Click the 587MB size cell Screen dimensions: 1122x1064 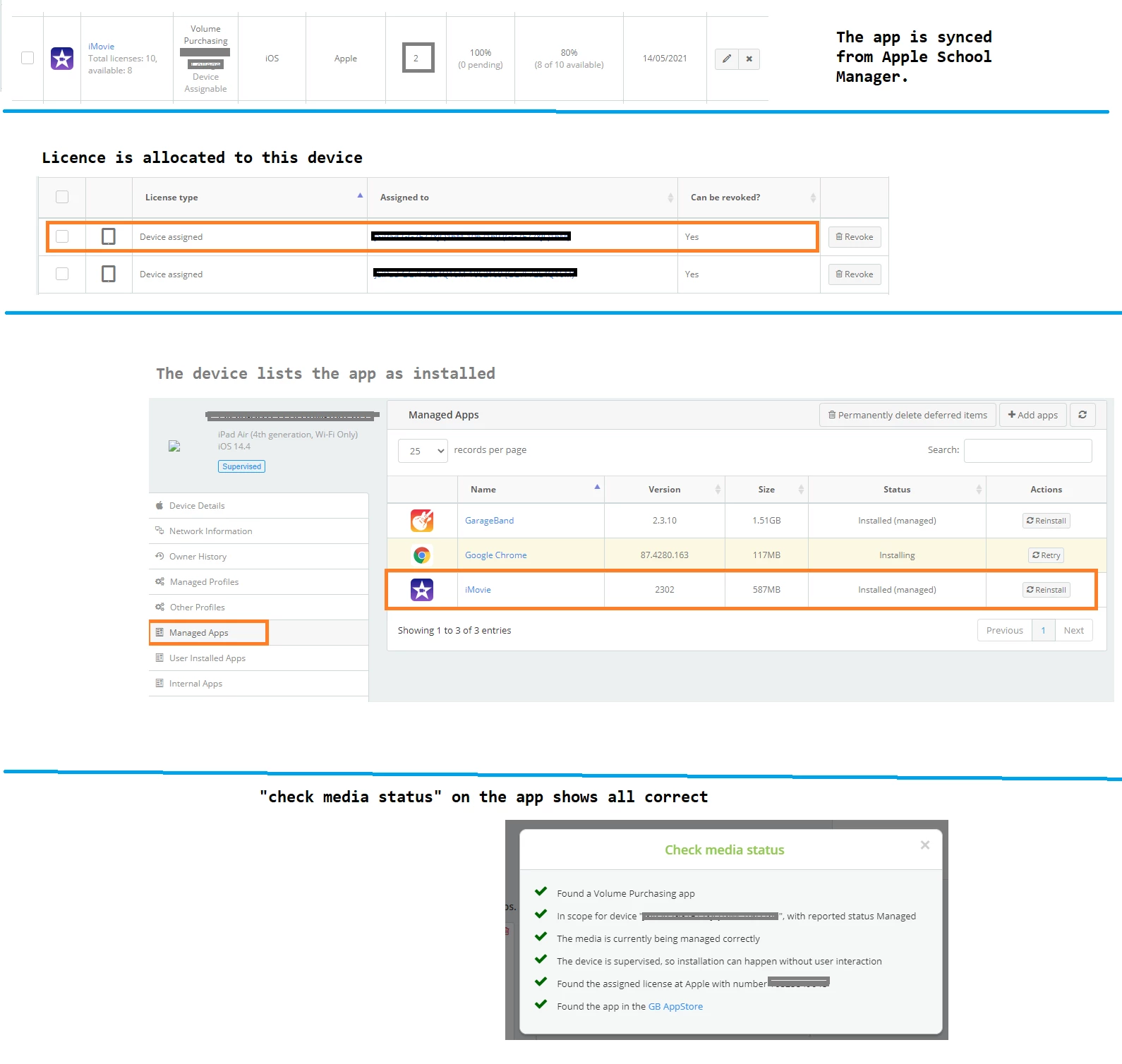coord(766,590)
